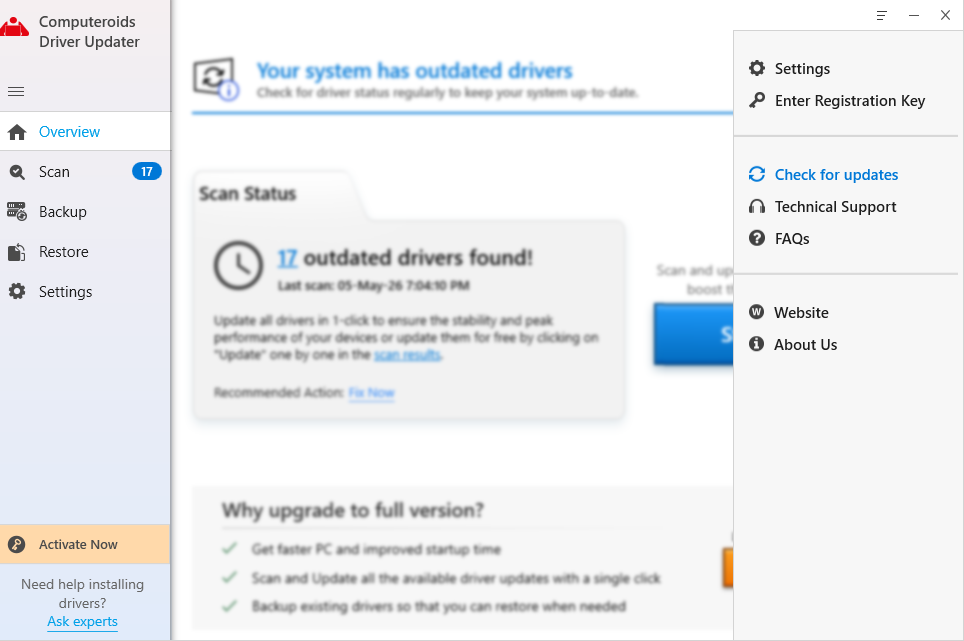964x641 pixels.
Task: Close the Driver Updater window
Action: point(946,15)
